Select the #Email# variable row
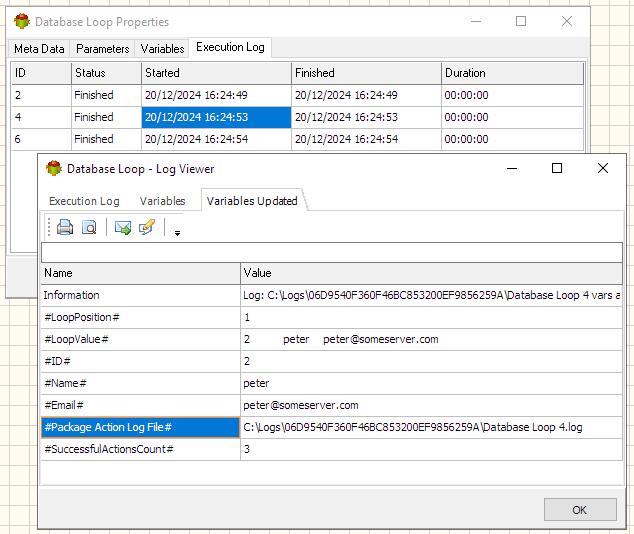 pos(332,405)
